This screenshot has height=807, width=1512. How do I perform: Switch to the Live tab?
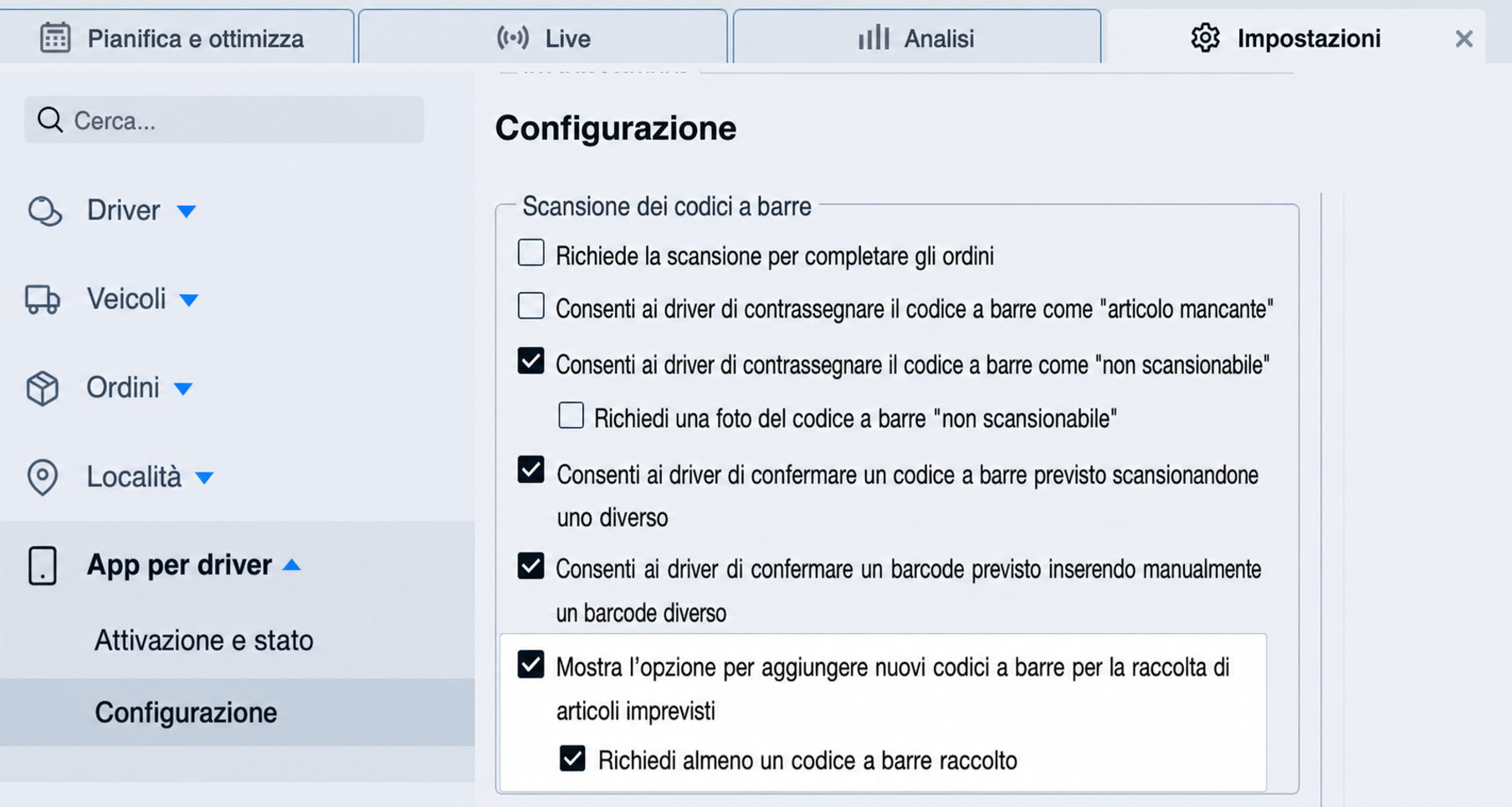[x=543, y=38]
